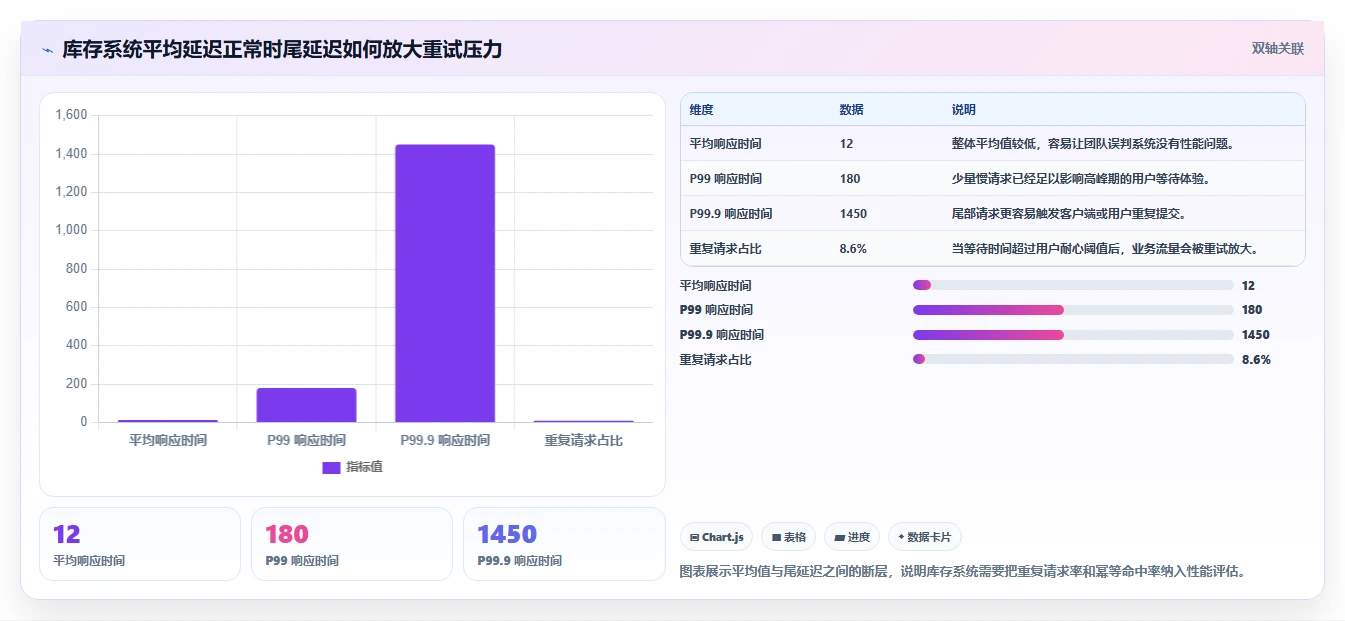Click the P99.9 响应时间 x-axis label
The width and height of the screenshot is (1345, 621).
point(445,440)
